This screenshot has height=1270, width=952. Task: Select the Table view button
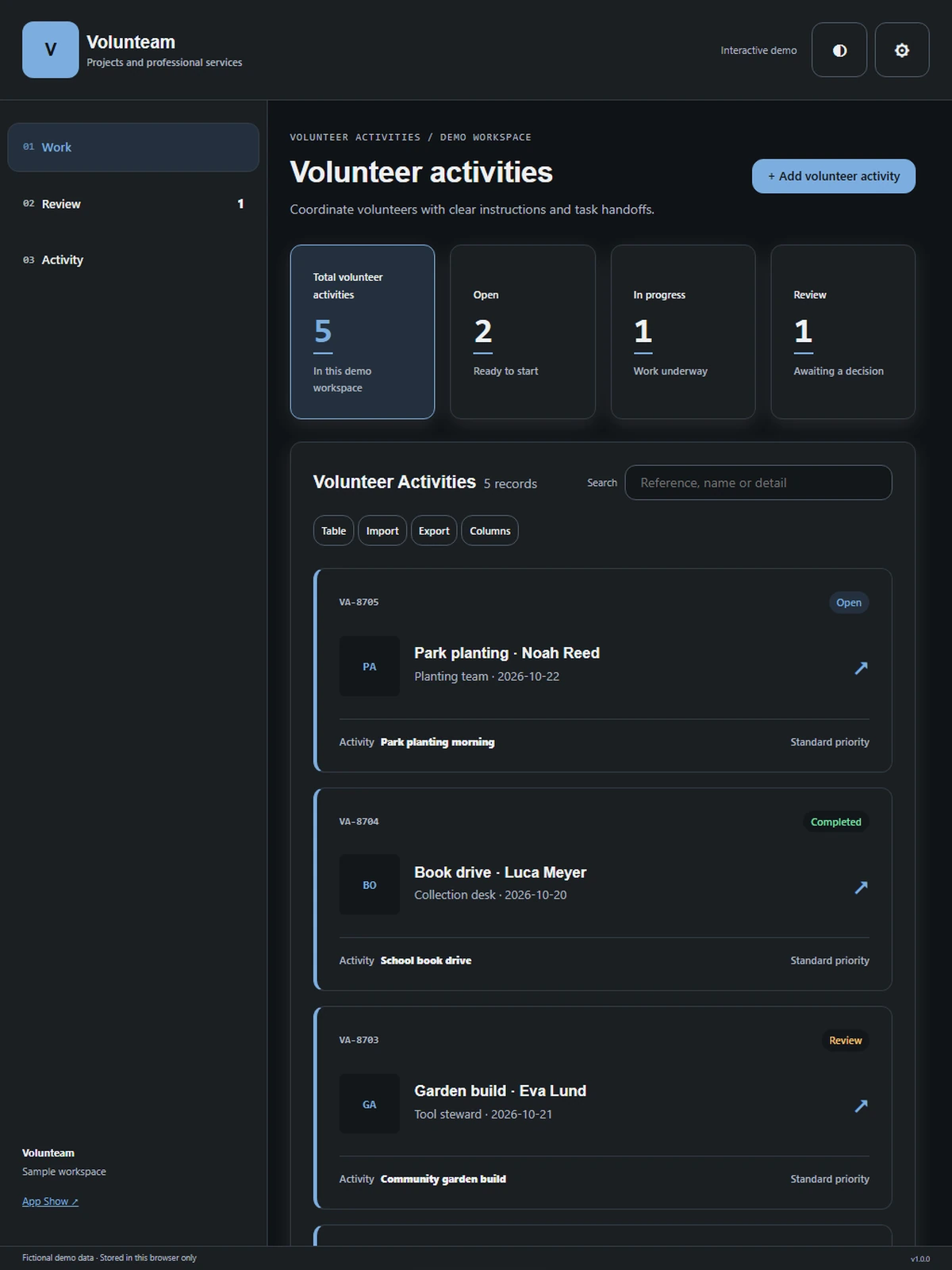[x=333, y=531]
